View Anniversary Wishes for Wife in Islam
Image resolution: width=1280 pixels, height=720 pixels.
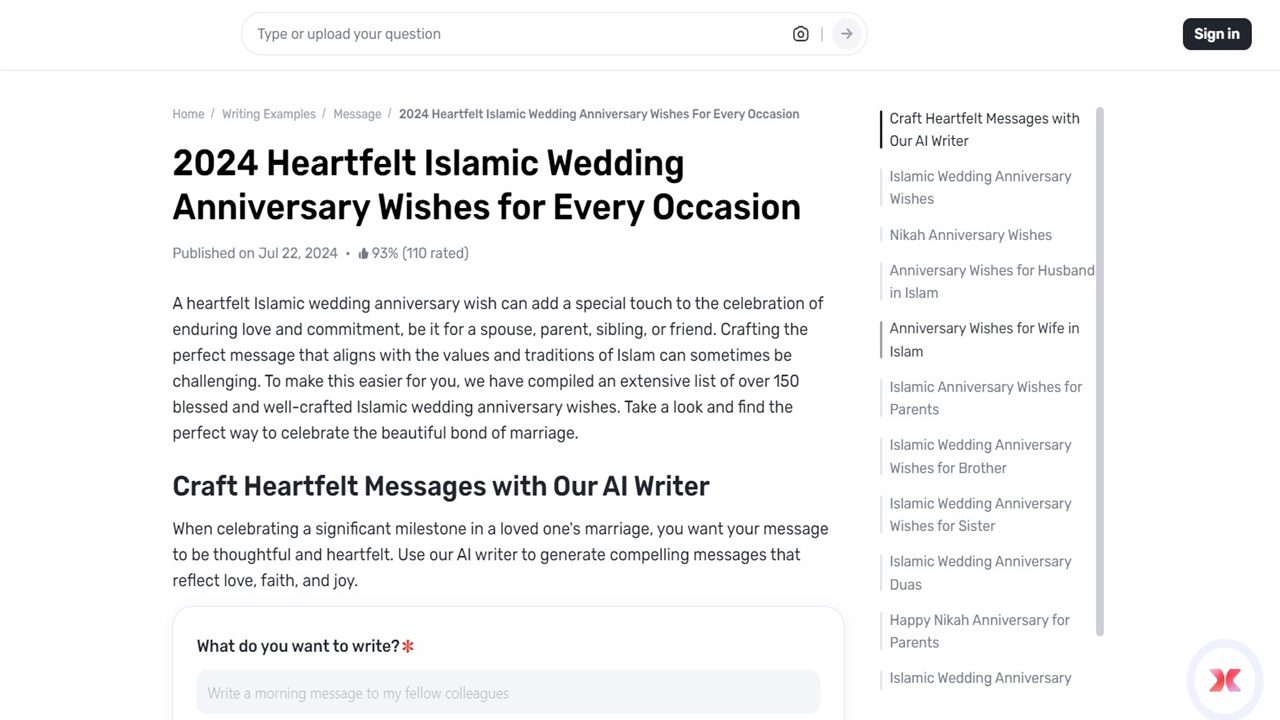(x=984, y=339)
